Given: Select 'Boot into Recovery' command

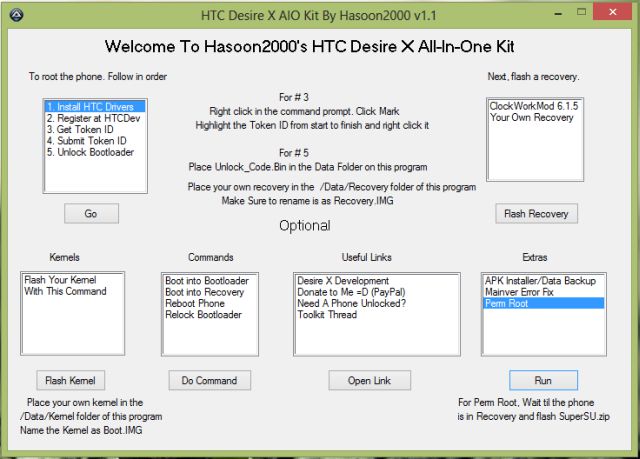Looking at the screenshot, I should 210,292.
